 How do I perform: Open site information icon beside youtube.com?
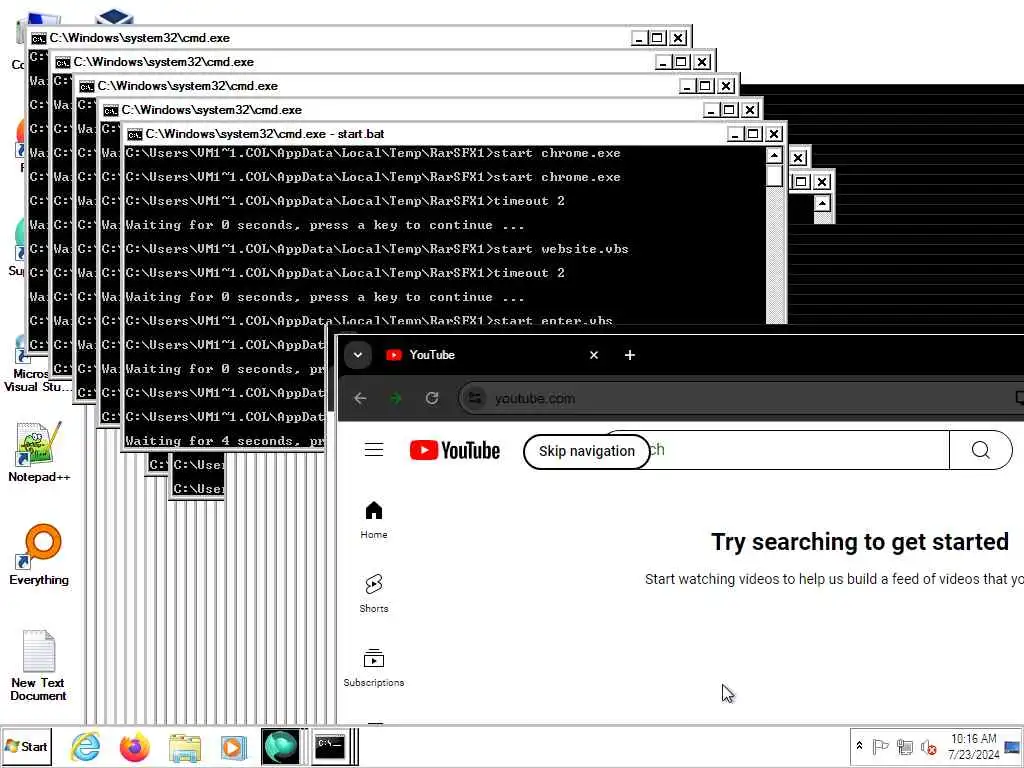click(x=475, y=398)
